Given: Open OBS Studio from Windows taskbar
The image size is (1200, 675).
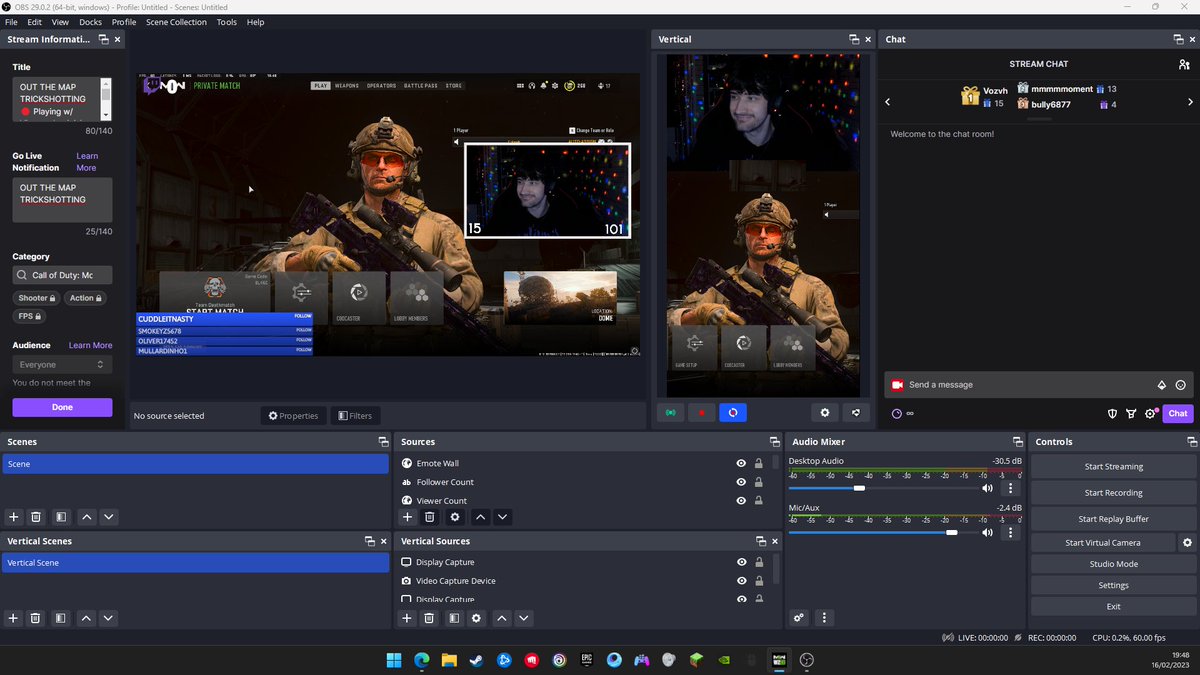Looking at the screenshot, I should pyautogui.click(x=807, y=660).
